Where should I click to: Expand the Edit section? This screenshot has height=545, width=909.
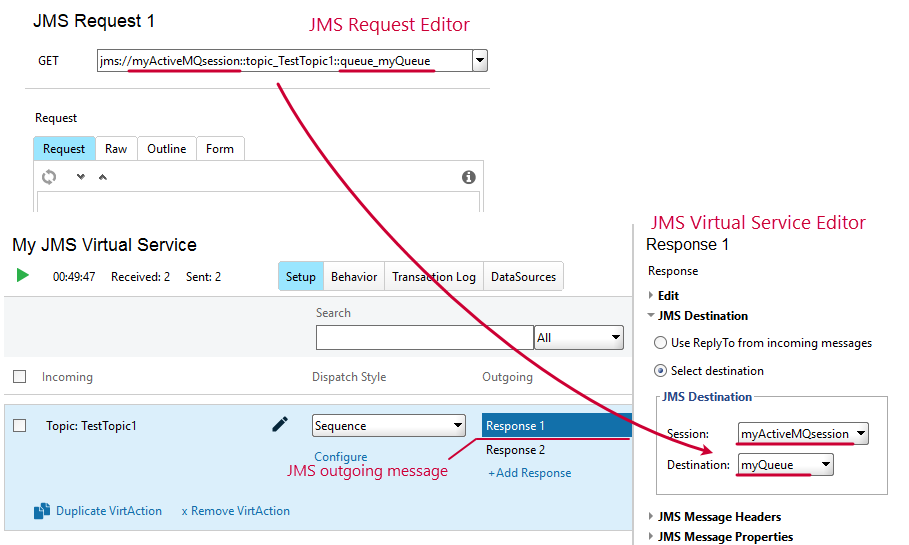tap(651, 295)
